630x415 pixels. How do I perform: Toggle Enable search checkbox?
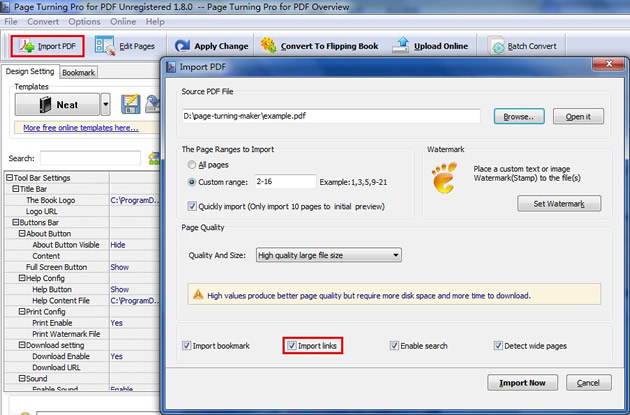(x=394, y=345)
